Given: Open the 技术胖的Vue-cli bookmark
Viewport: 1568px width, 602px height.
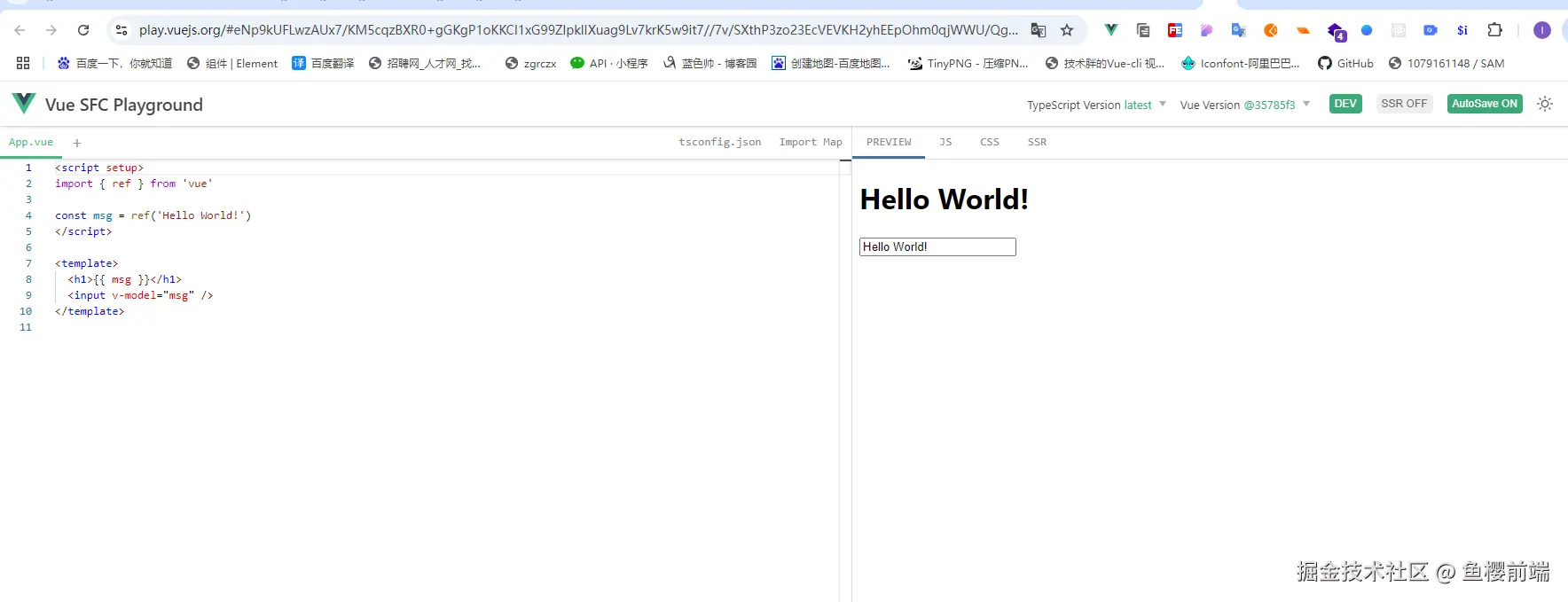Looking at the screenshot, I should point(1105,63).
